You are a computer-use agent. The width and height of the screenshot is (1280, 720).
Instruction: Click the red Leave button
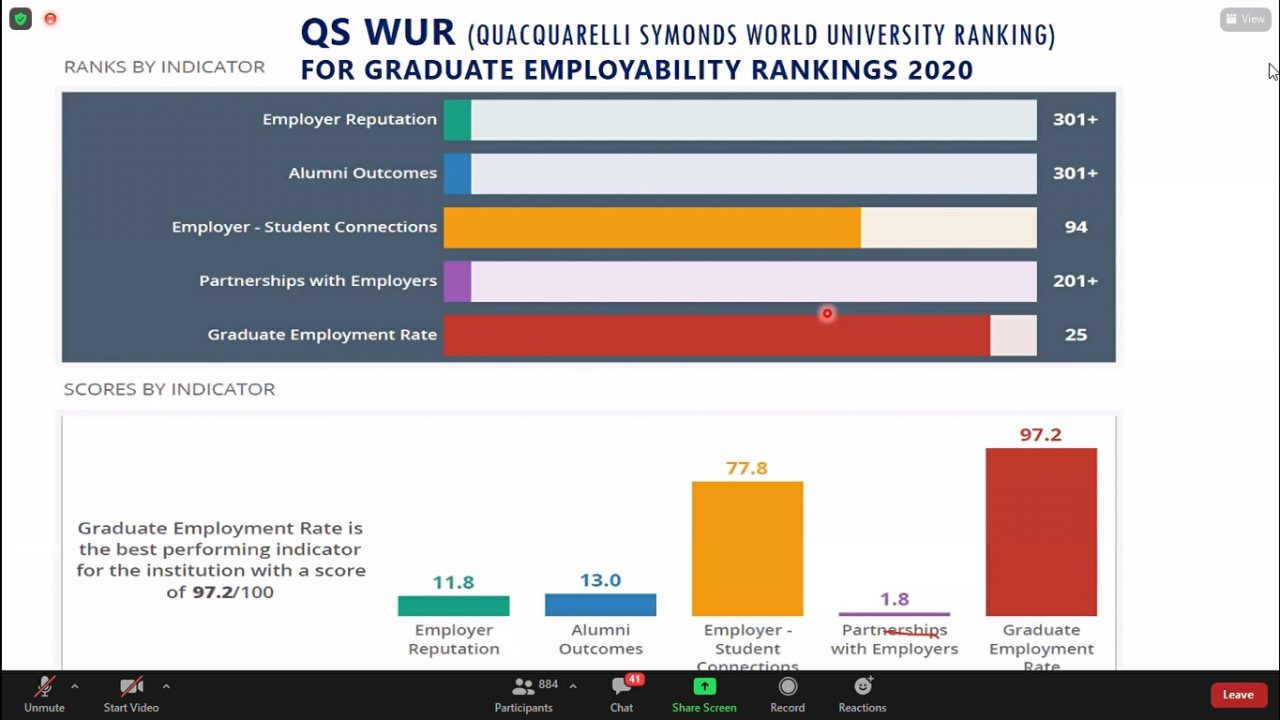tap(1238, 694)
